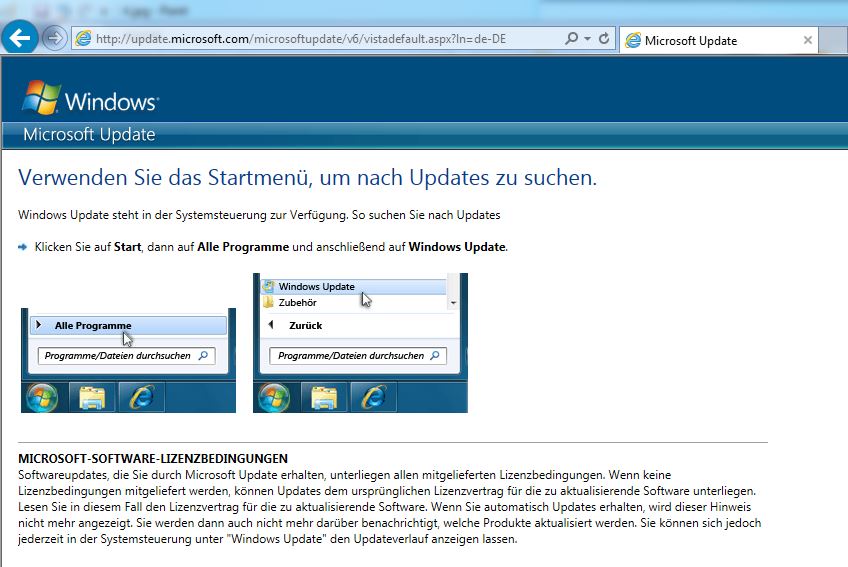
Task: Click the Windows Update start menu screenshot
Action: coord(360,343)
